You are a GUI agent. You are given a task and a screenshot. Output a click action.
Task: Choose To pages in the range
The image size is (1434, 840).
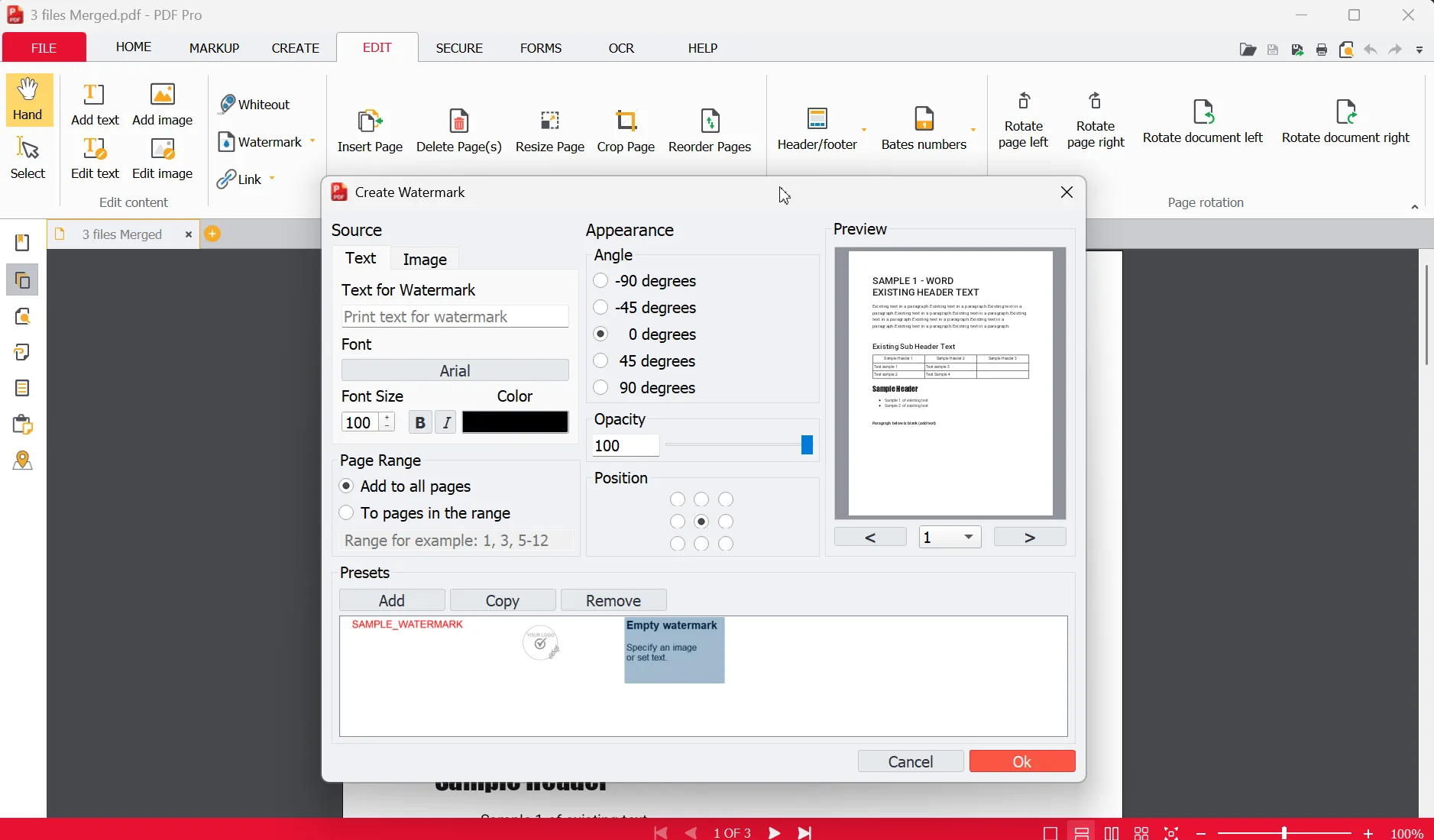pos(347,513)
